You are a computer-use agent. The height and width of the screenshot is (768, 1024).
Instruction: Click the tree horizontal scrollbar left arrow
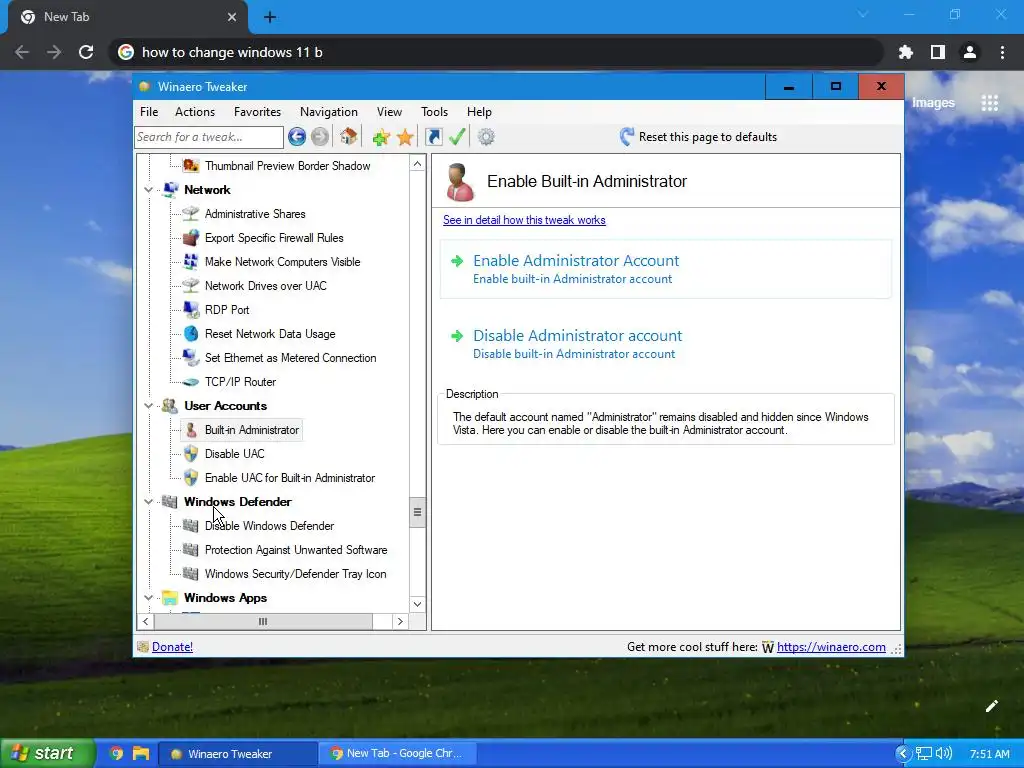click(x=146, y=622)
